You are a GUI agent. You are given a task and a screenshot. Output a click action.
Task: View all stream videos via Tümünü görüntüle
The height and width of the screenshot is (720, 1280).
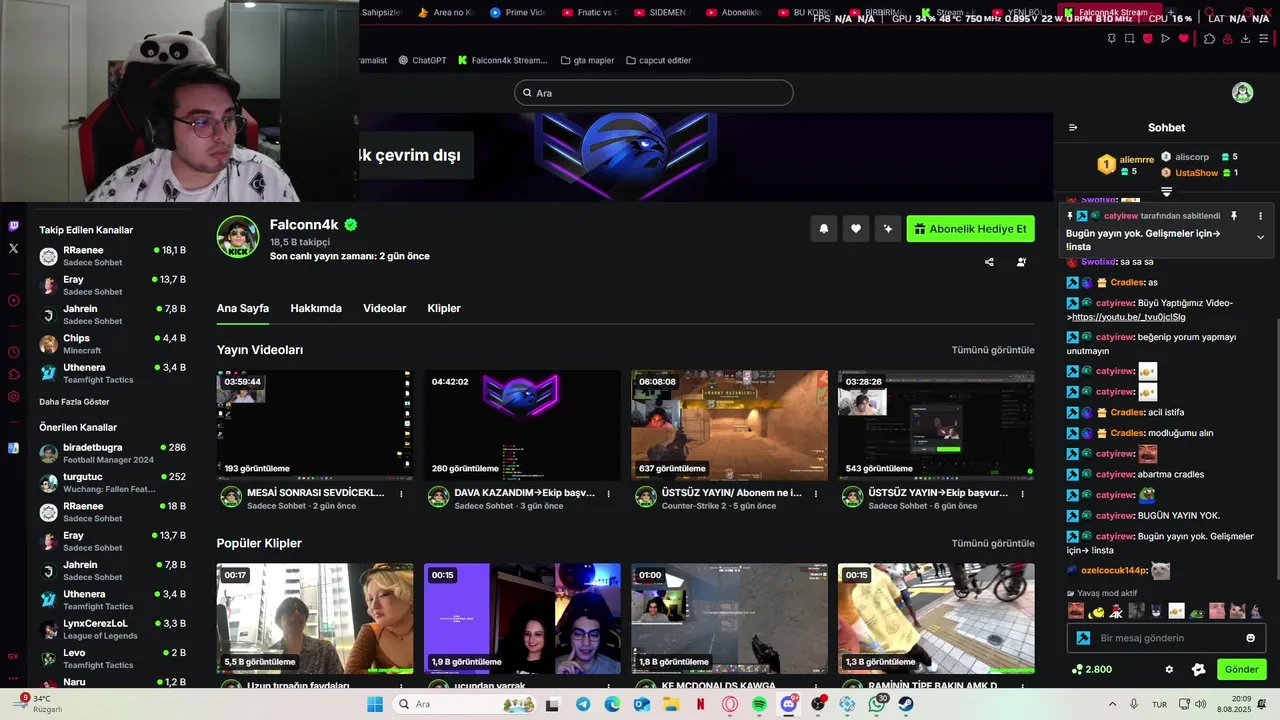993,350
